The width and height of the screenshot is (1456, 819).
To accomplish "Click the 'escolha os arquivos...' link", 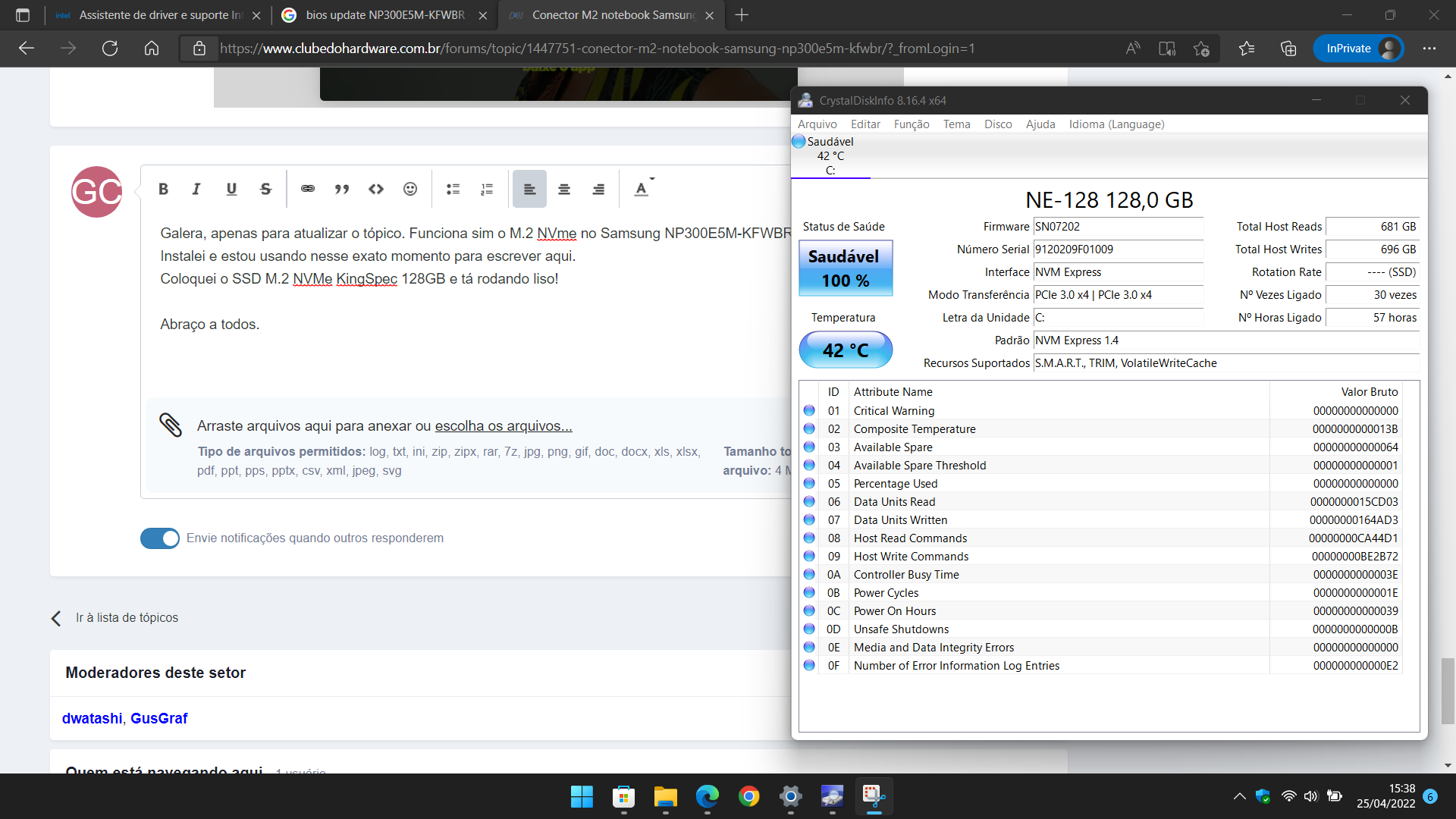I will click(504, 426).
